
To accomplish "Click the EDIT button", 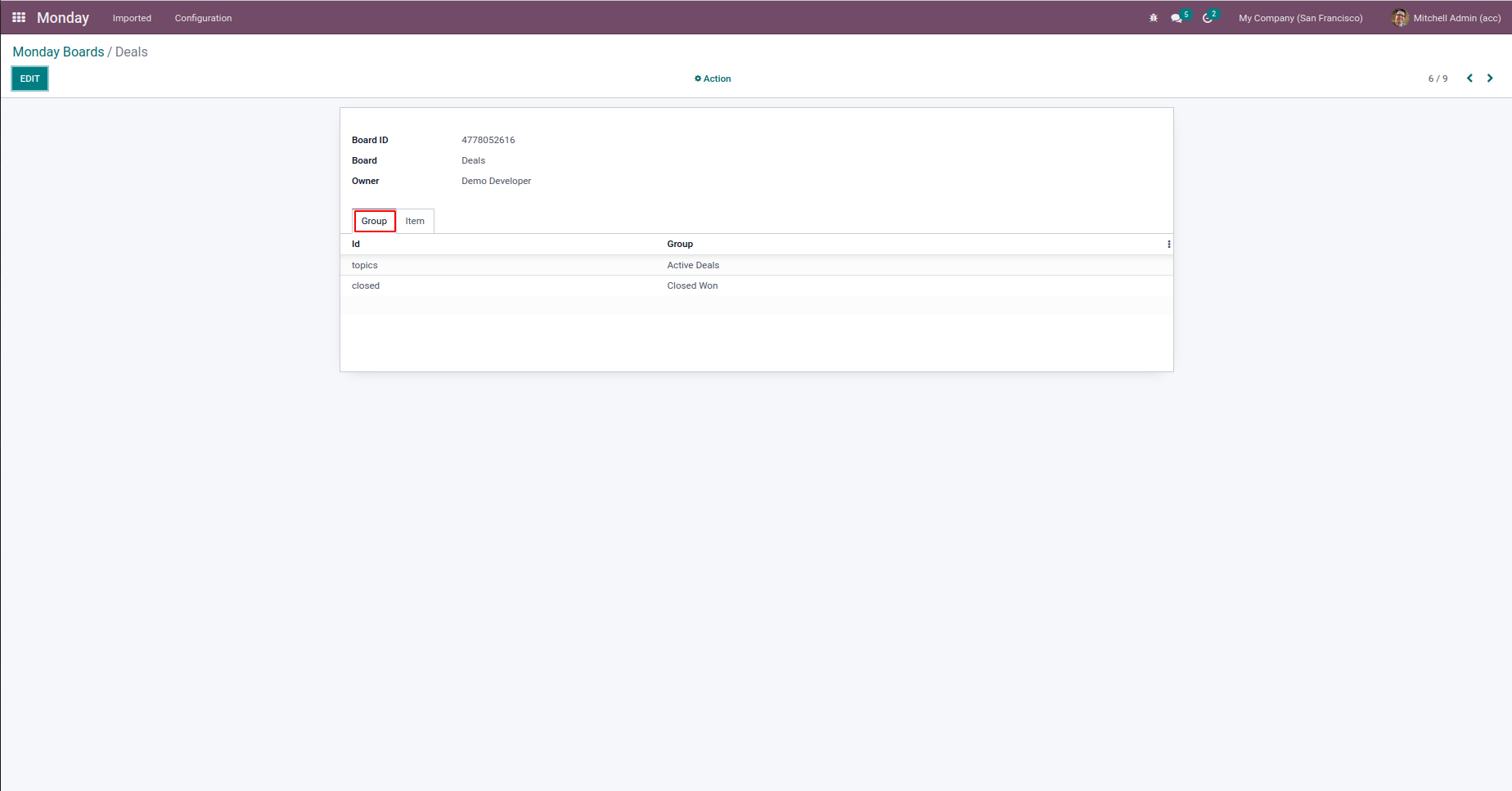I will [x=30, y=79].
